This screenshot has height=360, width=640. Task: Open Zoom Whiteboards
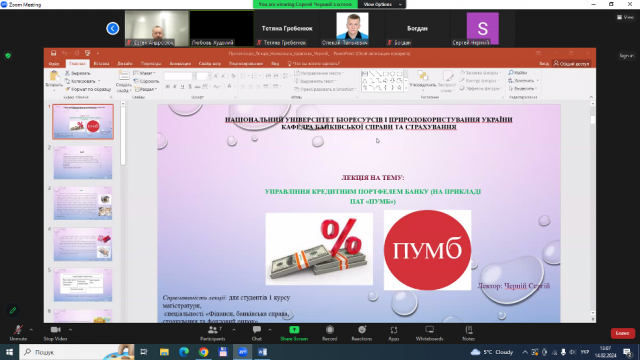click(429, 333)
